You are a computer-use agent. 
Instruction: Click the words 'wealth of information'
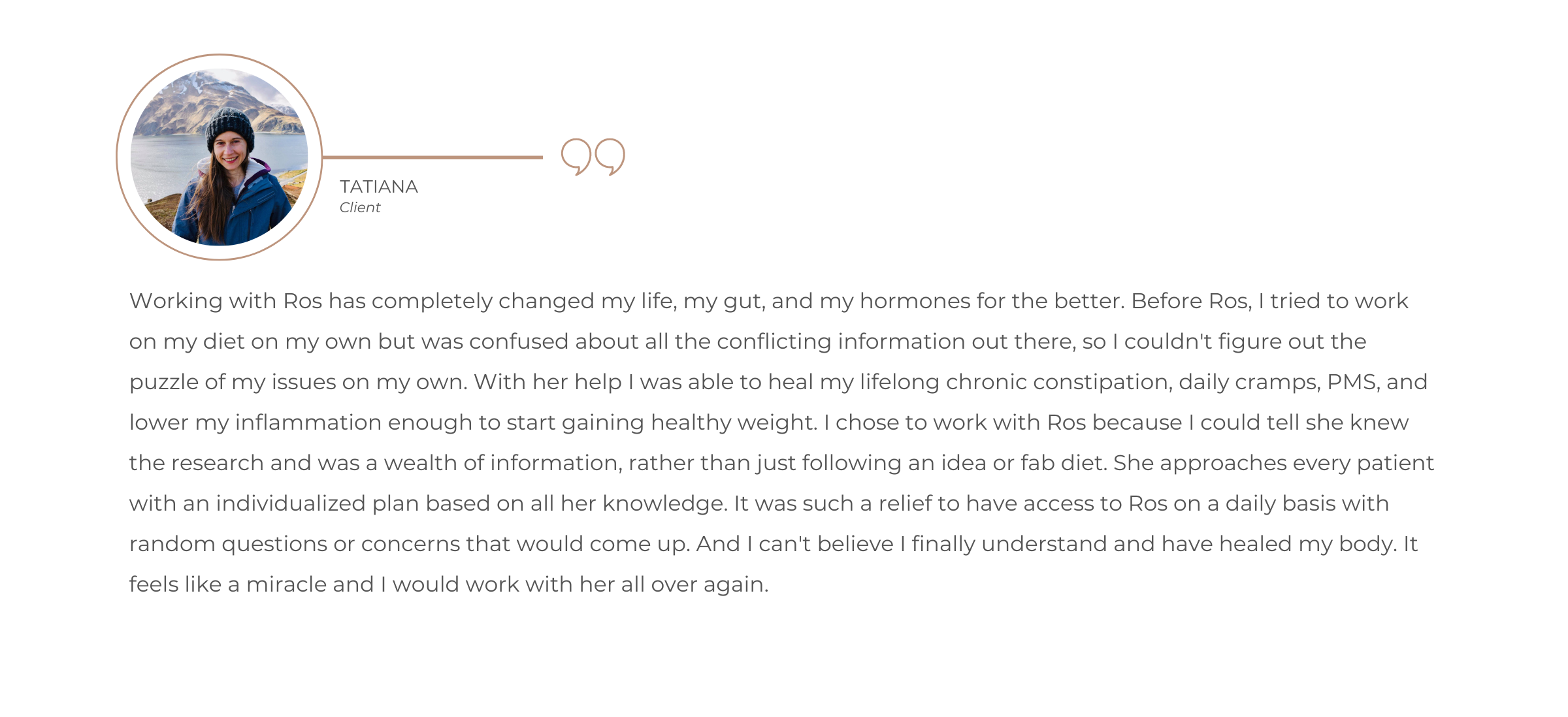click(x=501, y=463)
